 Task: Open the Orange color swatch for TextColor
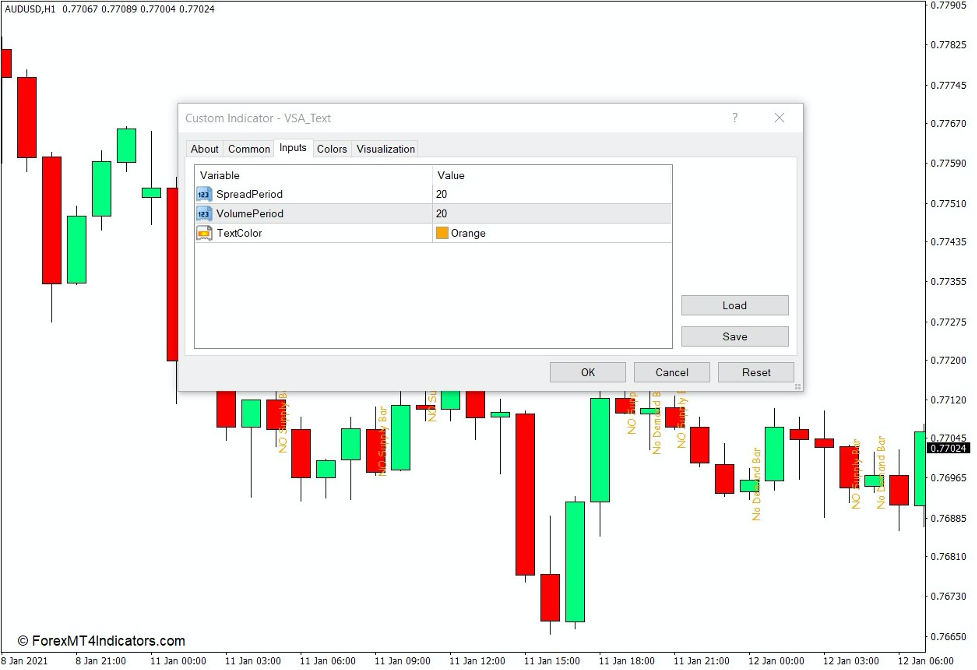coord(441,233)
